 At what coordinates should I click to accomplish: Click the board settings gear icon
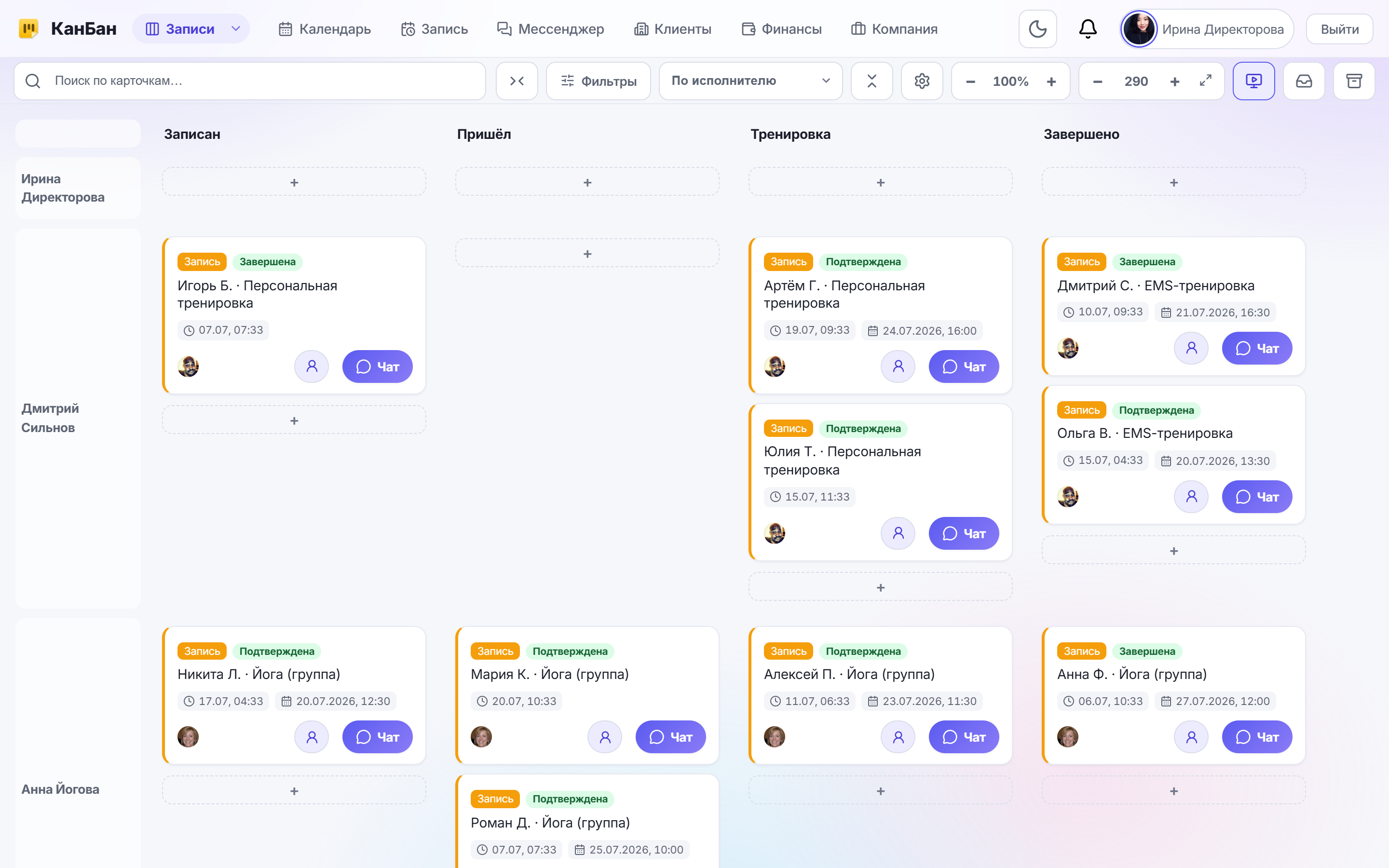(922, 81)
